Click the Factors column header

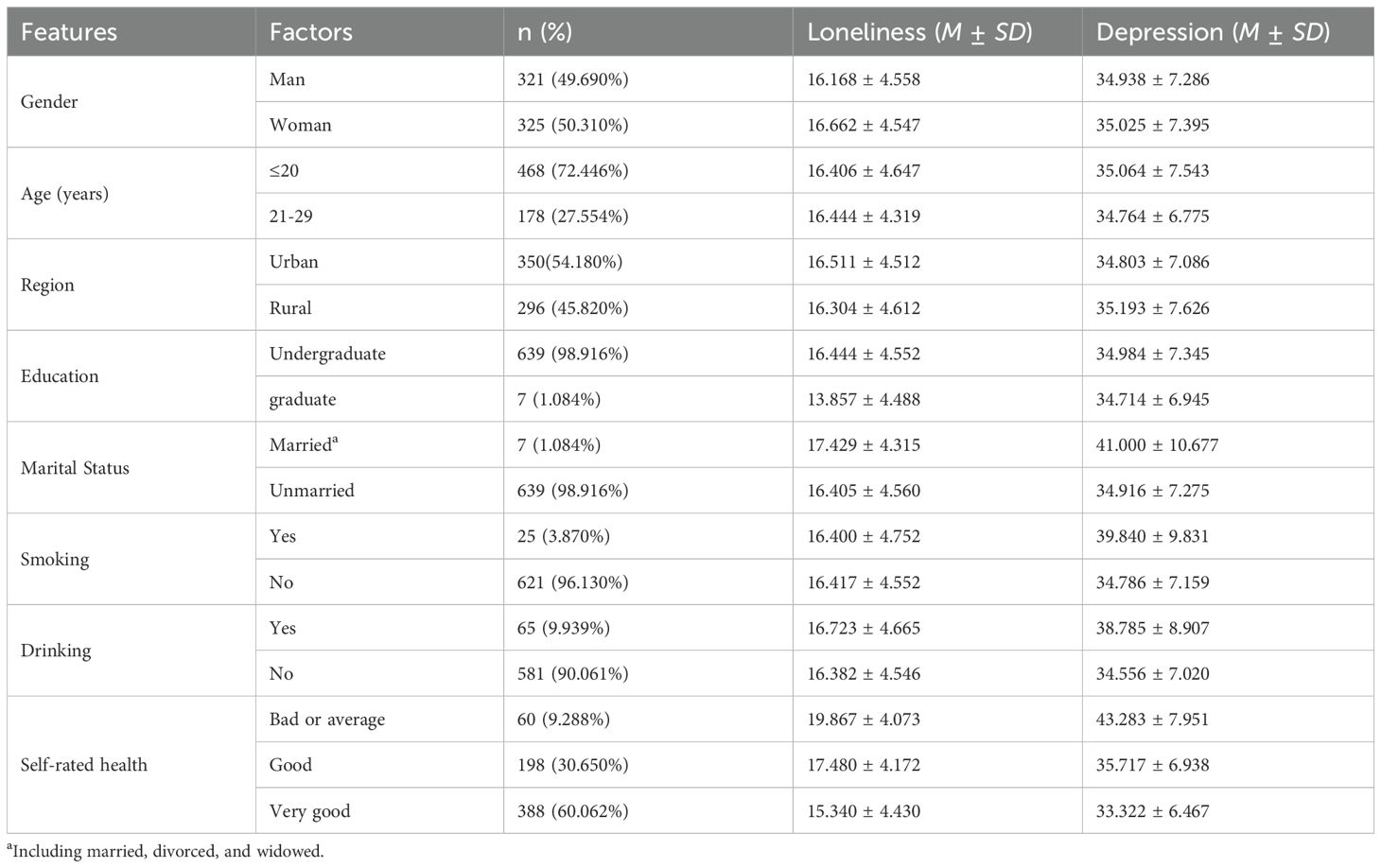[310, 32]
